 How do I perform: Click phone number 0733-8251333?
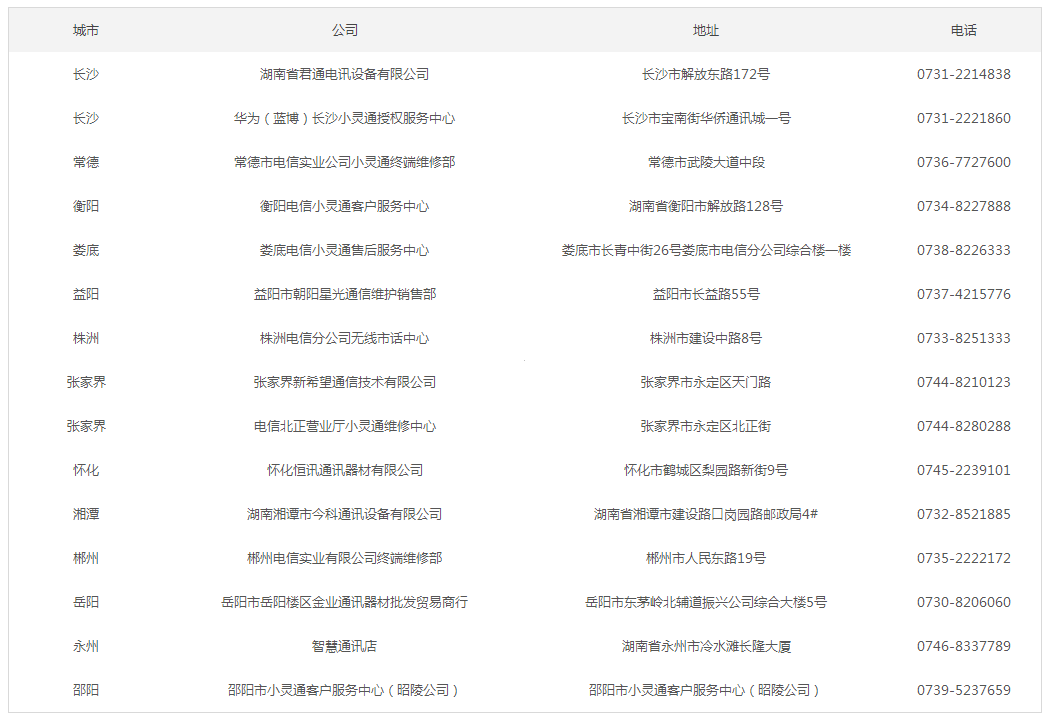(964, 338)
